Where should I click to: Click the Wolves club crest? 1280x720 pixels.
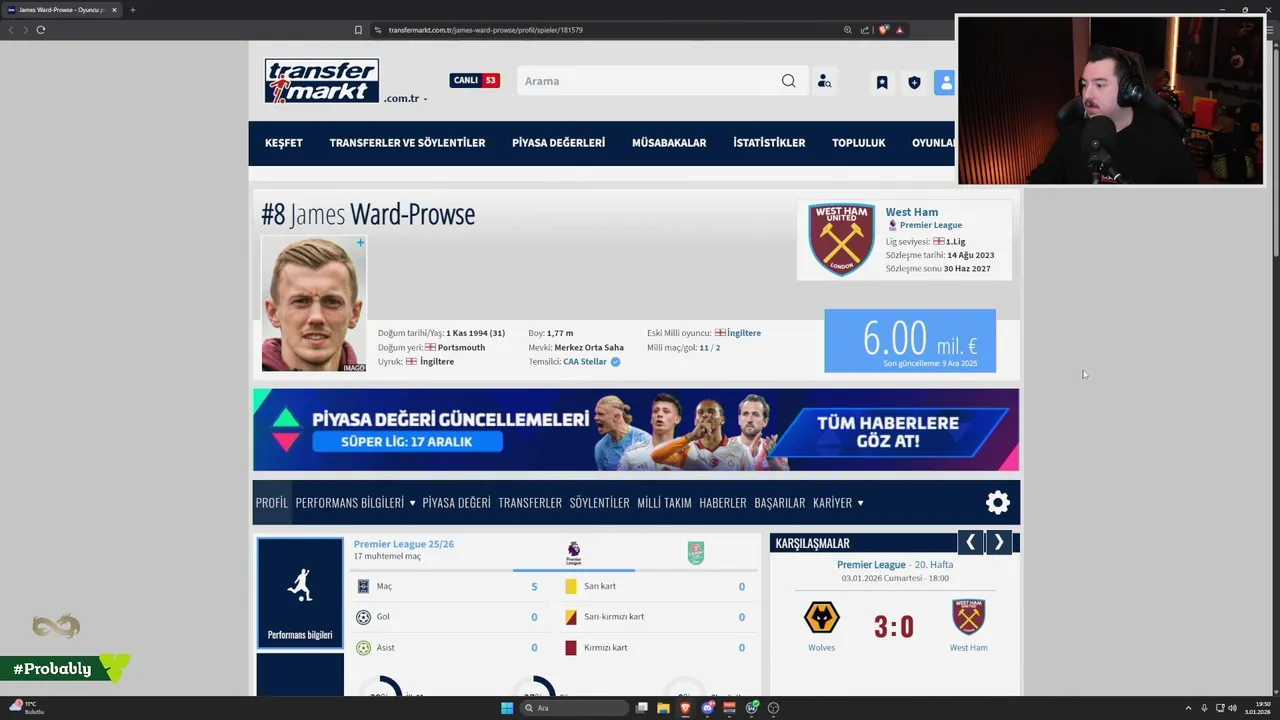pyautogui.click(x=822, y=618)
